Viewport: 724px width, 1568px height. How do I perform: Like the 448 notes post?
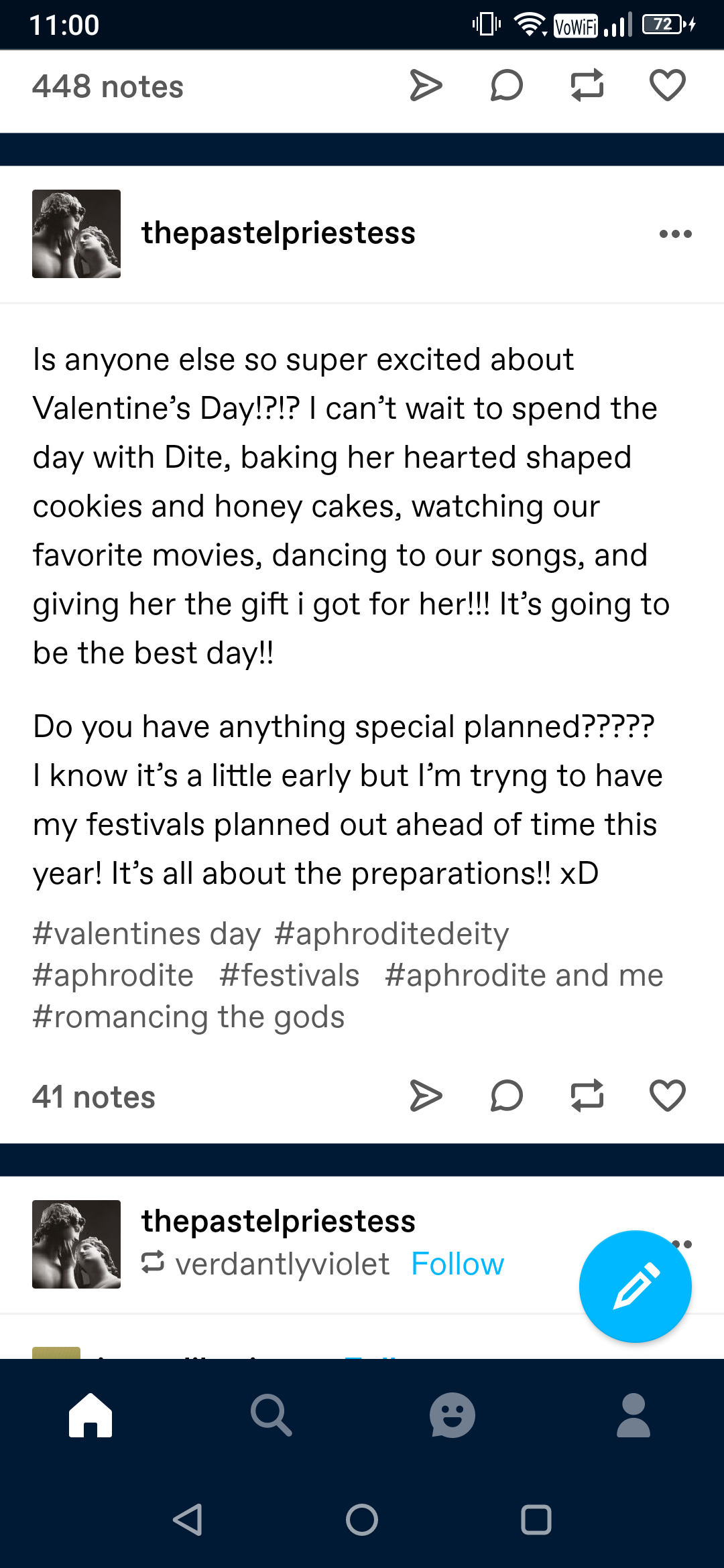click(668, 86)
